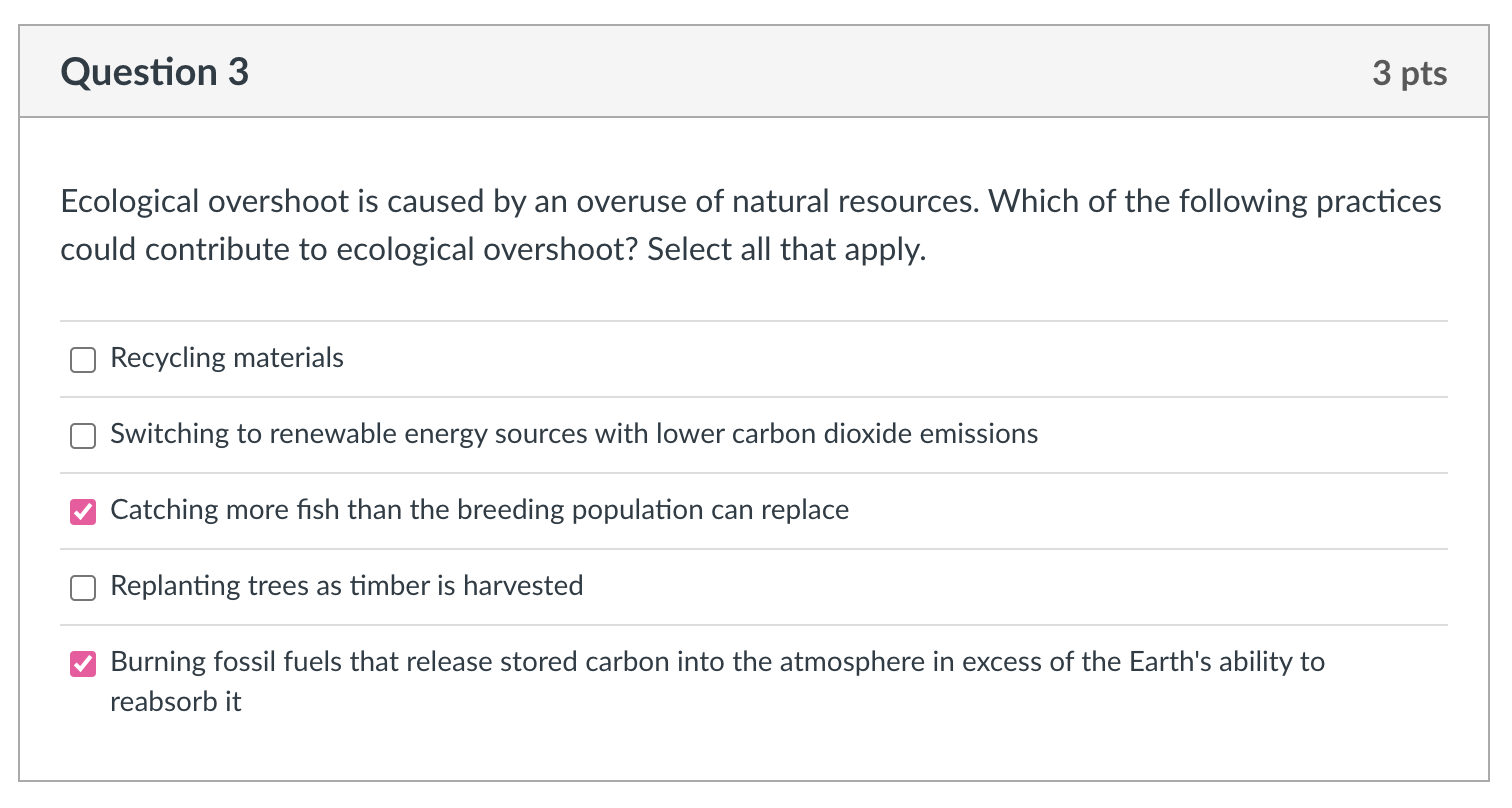
Task: Enable the renewable energy sources option
Action: [82, 435]
